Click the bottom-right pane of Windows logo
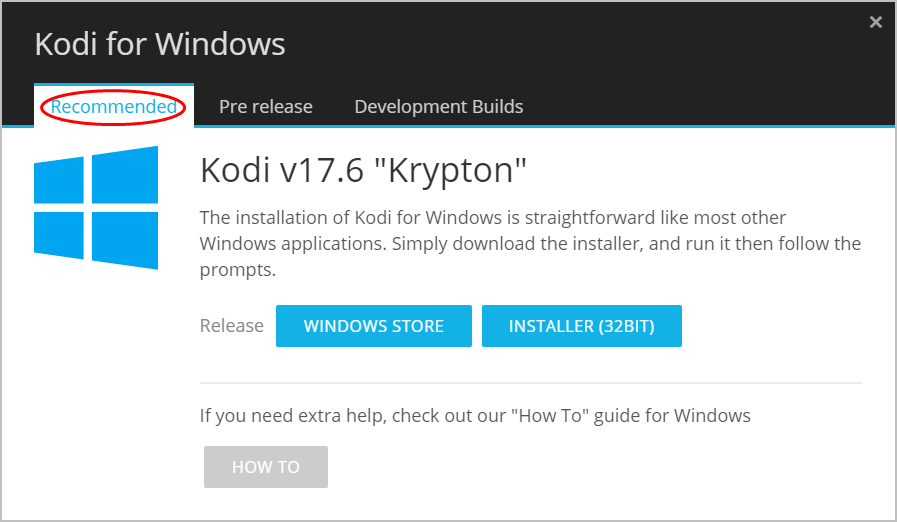The width and height of the screenshot is (897, 522). pos(125,240)
